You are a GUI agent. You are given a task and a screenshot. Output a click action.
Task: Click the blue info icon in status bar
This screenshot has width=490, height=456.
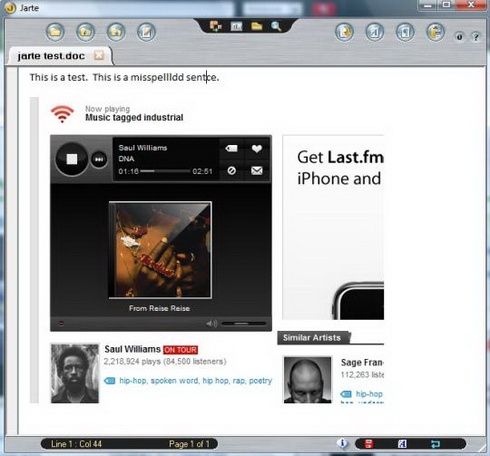[x=342, y=443]
